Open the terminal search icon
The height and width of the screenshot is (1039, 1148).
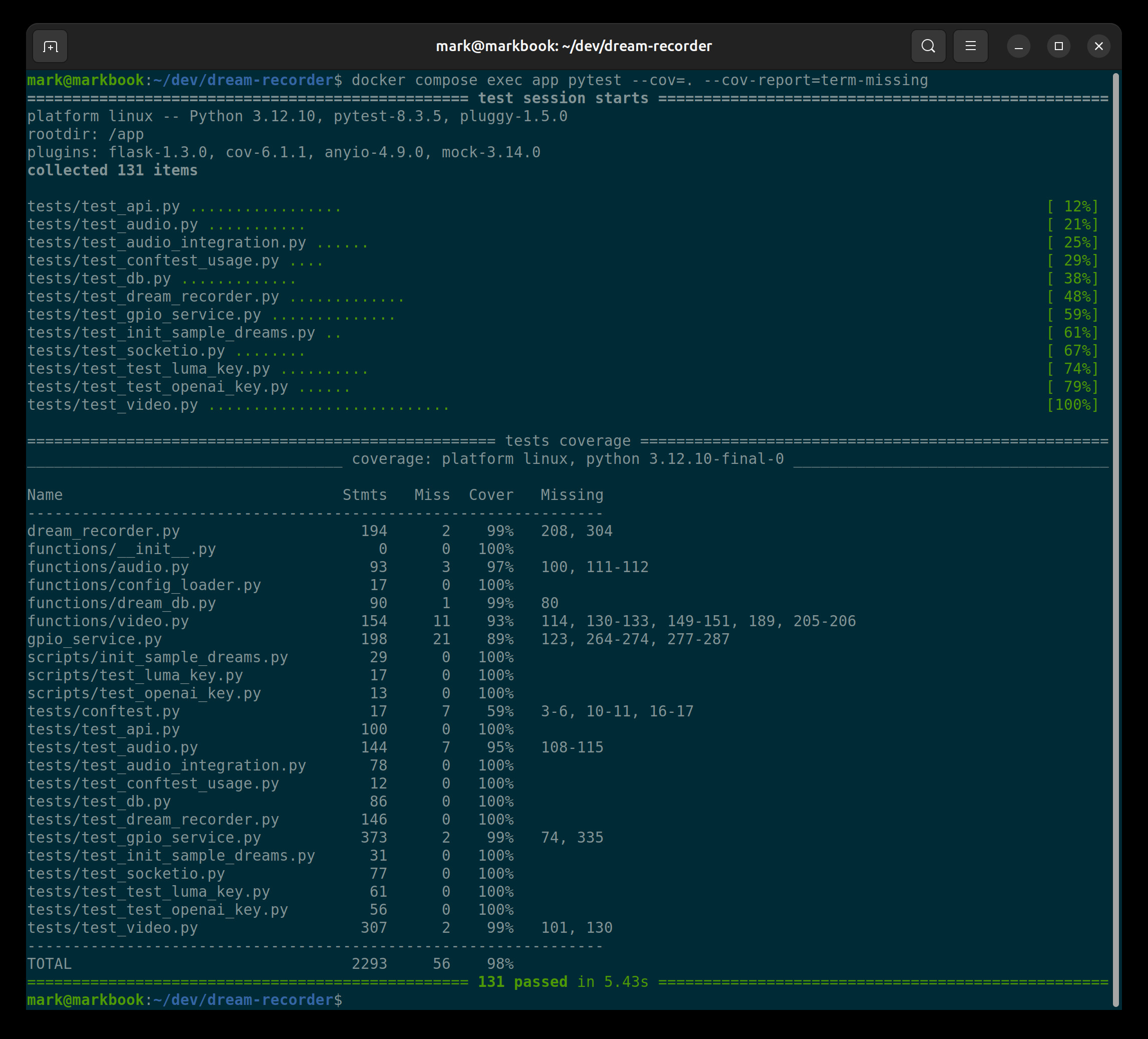pyautogui.click(x=928, y=46)
